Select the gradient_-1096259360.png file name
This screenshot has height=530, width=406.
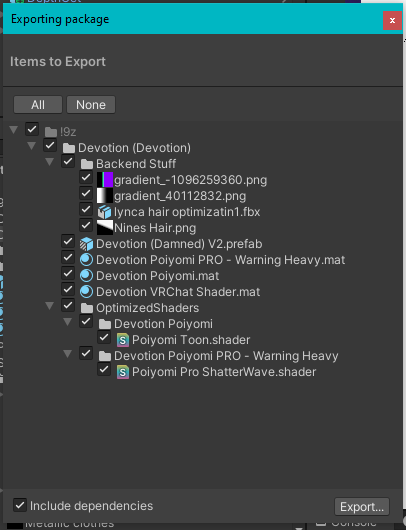tap(191, 180)
